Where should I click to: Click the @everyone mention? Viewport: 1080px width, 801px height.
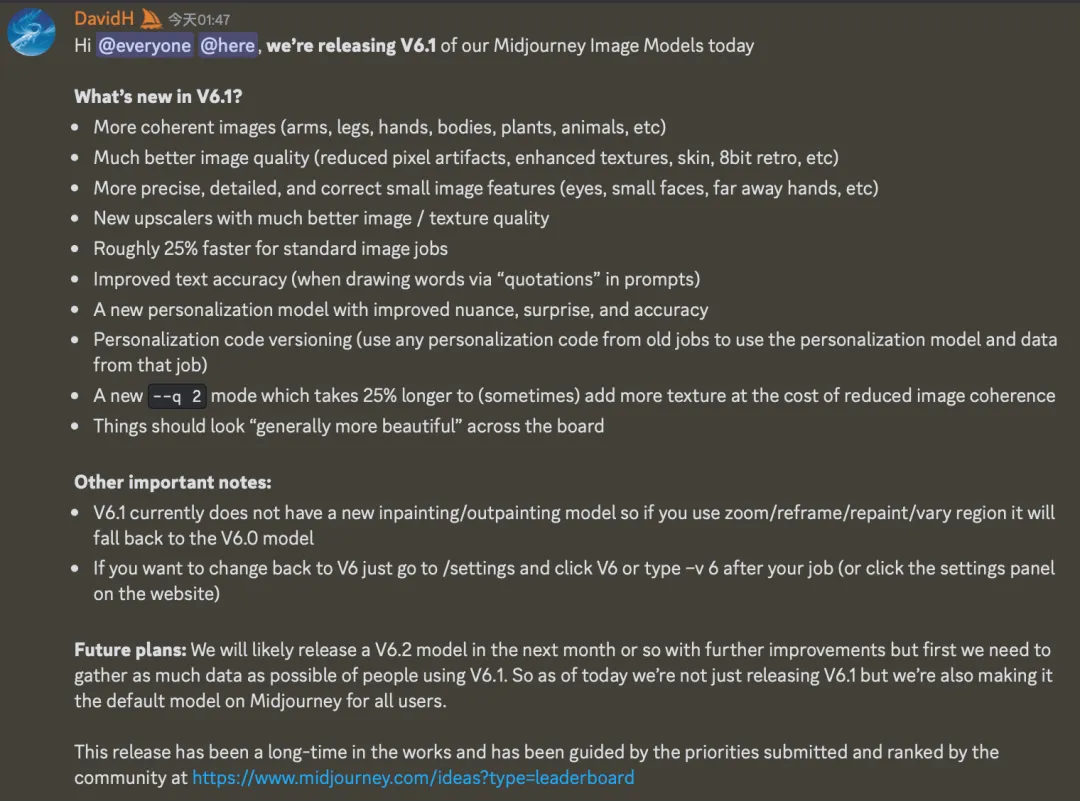click(x=145, y=45)
